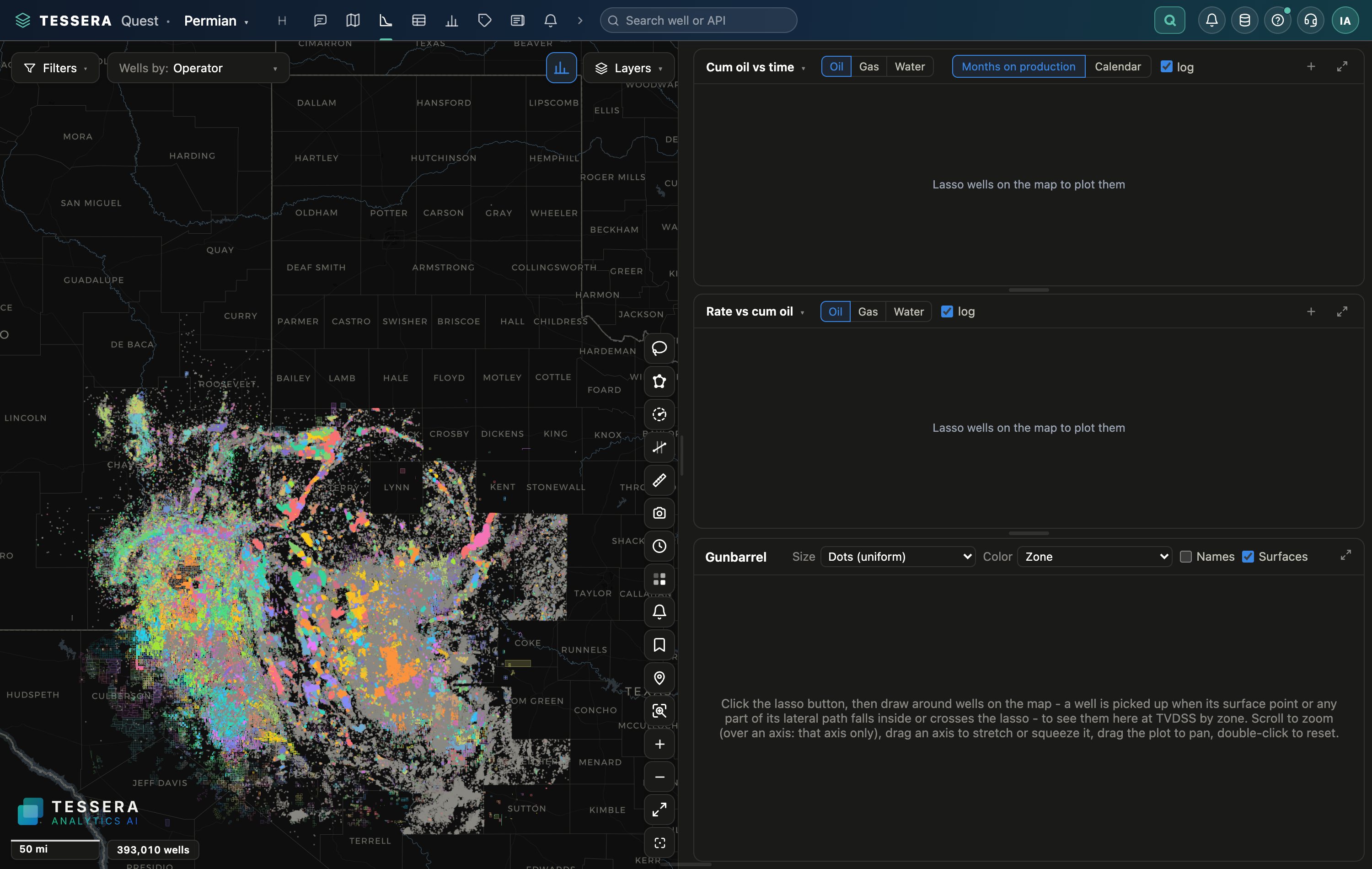The image size is (1372, 869).
Task: Open the Wells by Operator dropdown
Action: [x=198, y=68]
